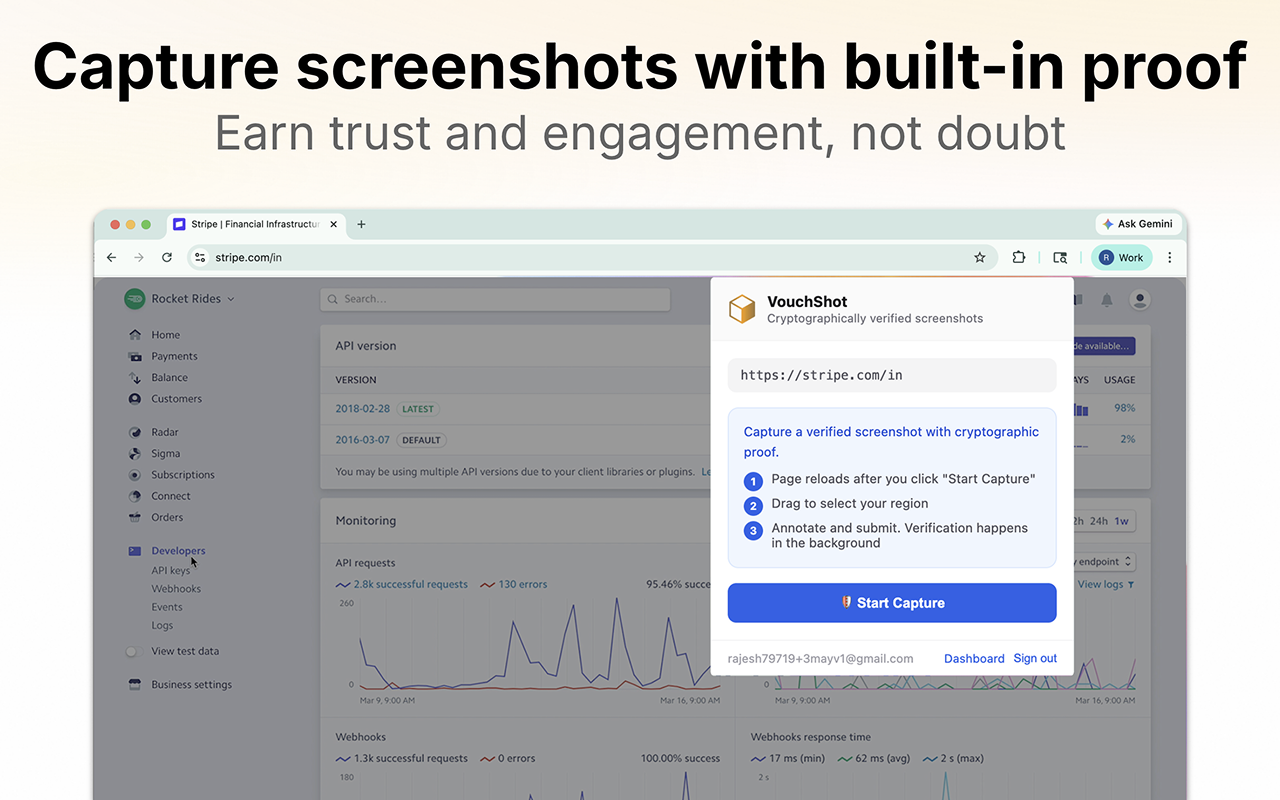Image resolution: width=1280 pixels, height=800 pixels.
Task: Click the Stripe Search field
Action: (x=495, y=299)
